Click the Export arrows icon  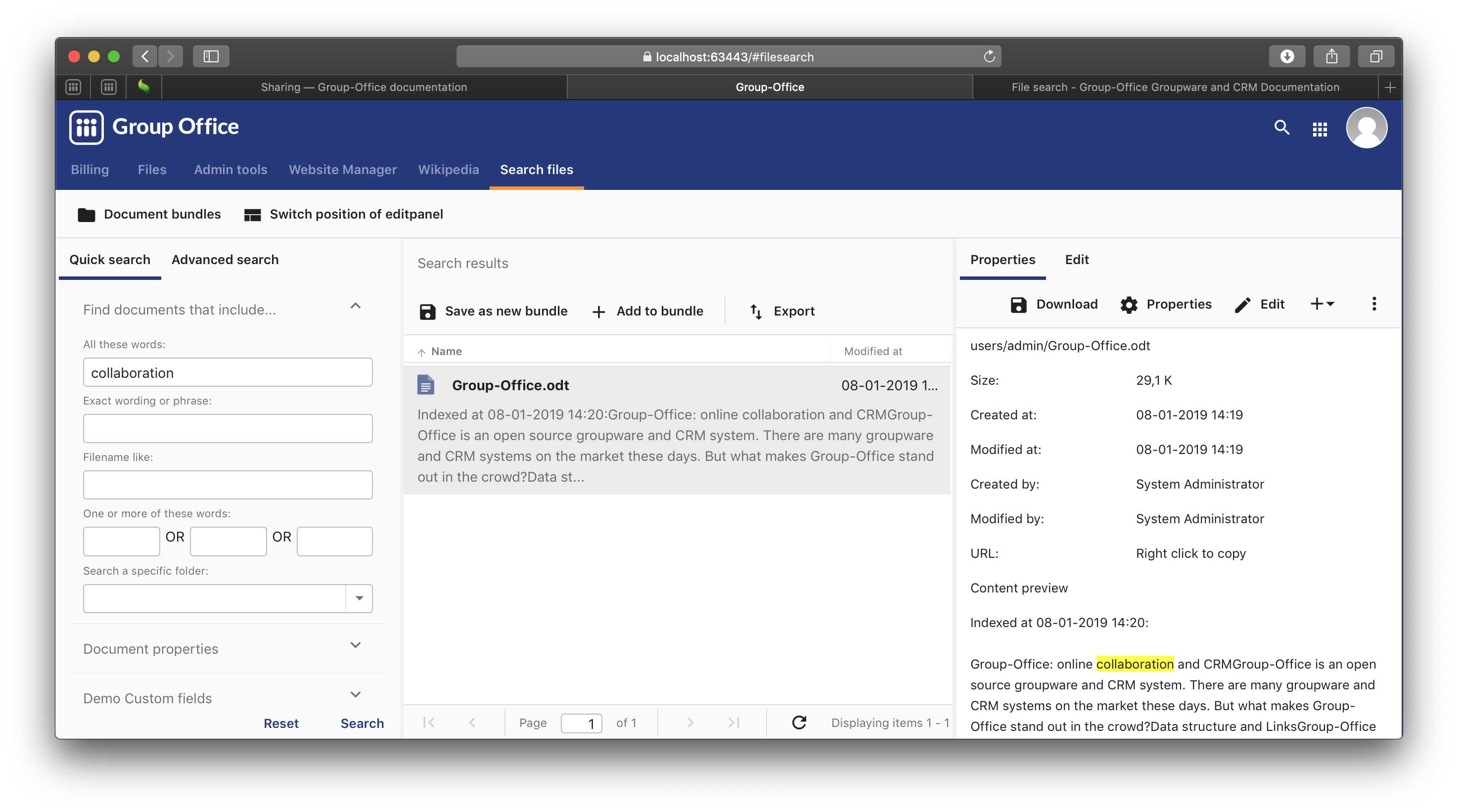click(x=756, y=311)
